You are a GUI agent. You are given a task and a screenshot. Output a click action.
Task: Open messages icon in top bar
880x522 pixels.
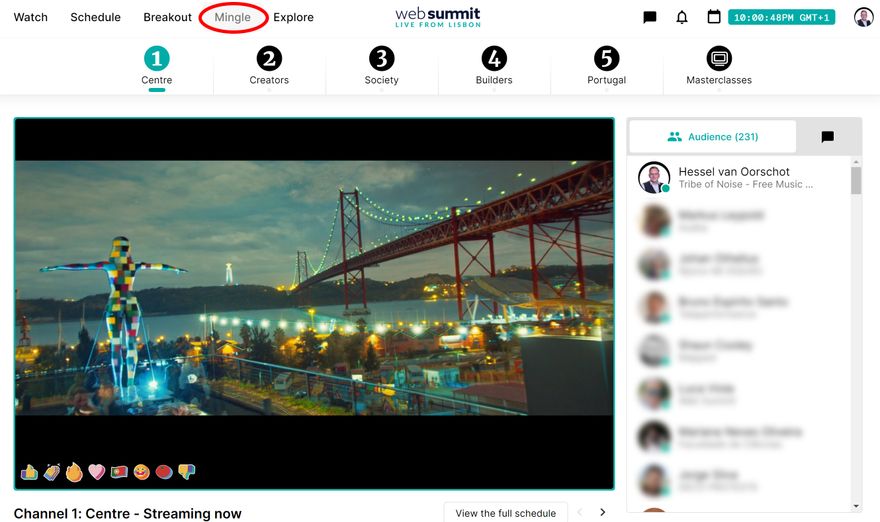click(650, 17)
